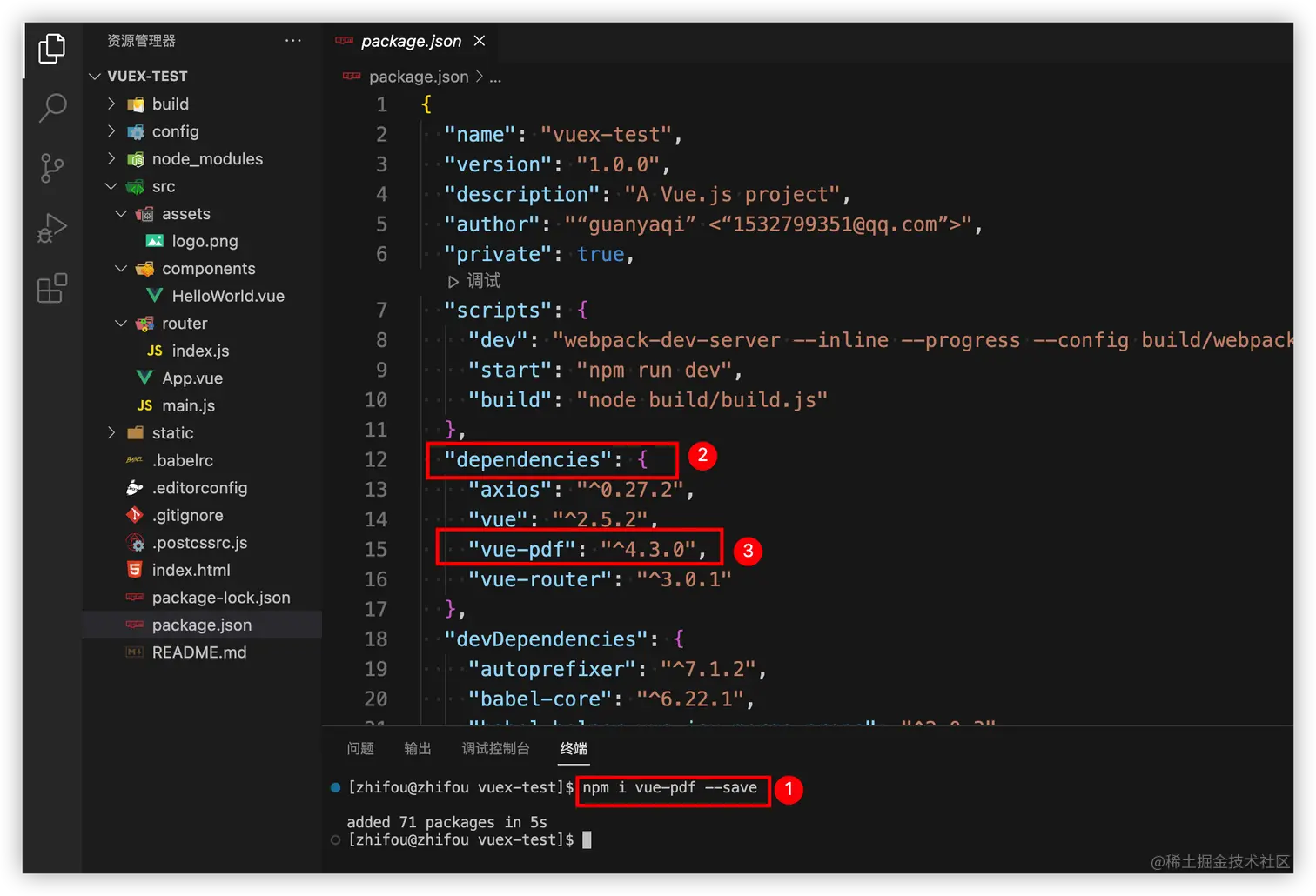Click the JS icon of index.js
This screenshot has height=896, width=1316.
coord(155,351)
